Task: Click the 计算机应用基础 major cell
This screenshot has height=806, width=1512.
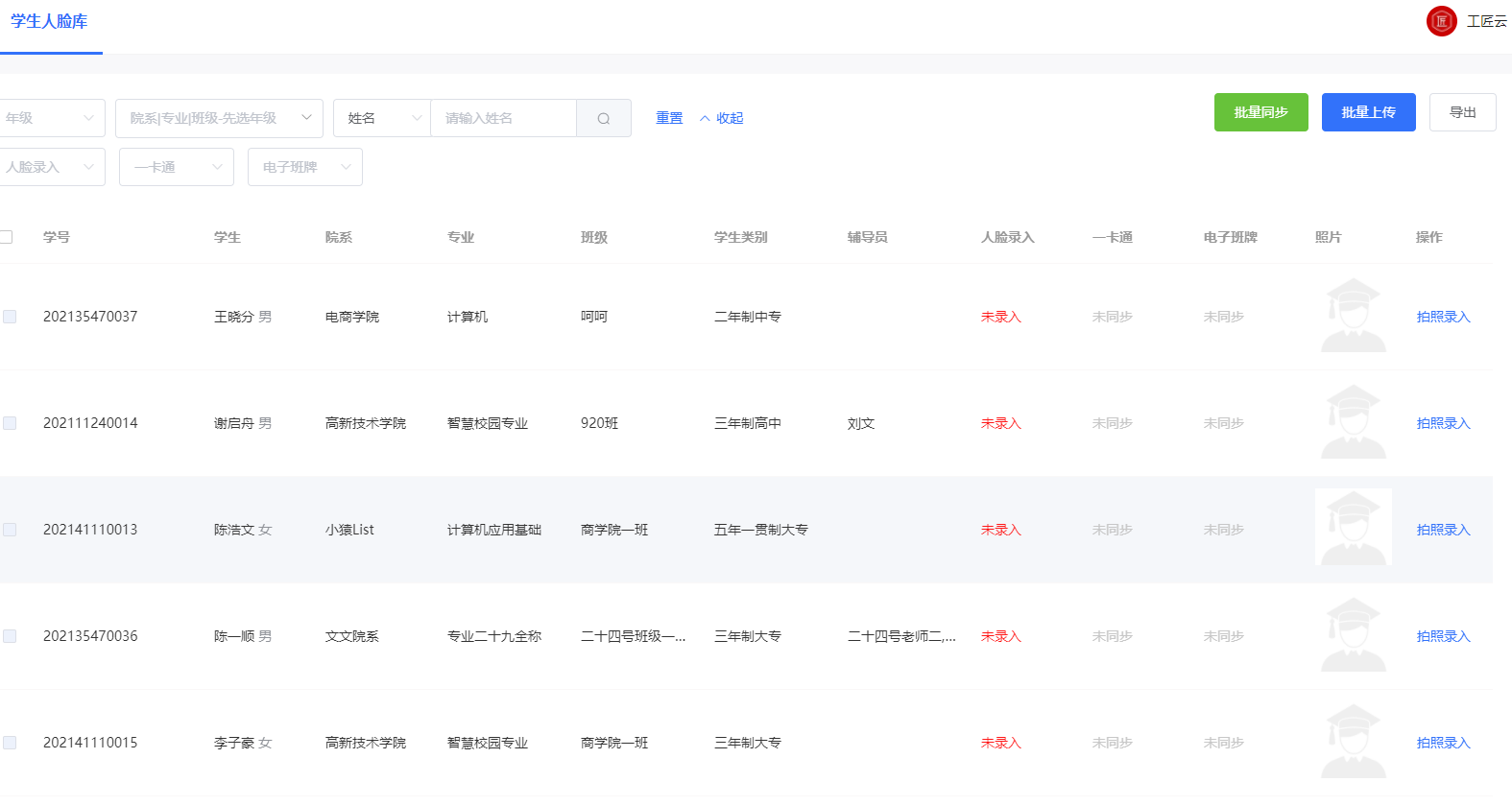Action: (494, 530)
